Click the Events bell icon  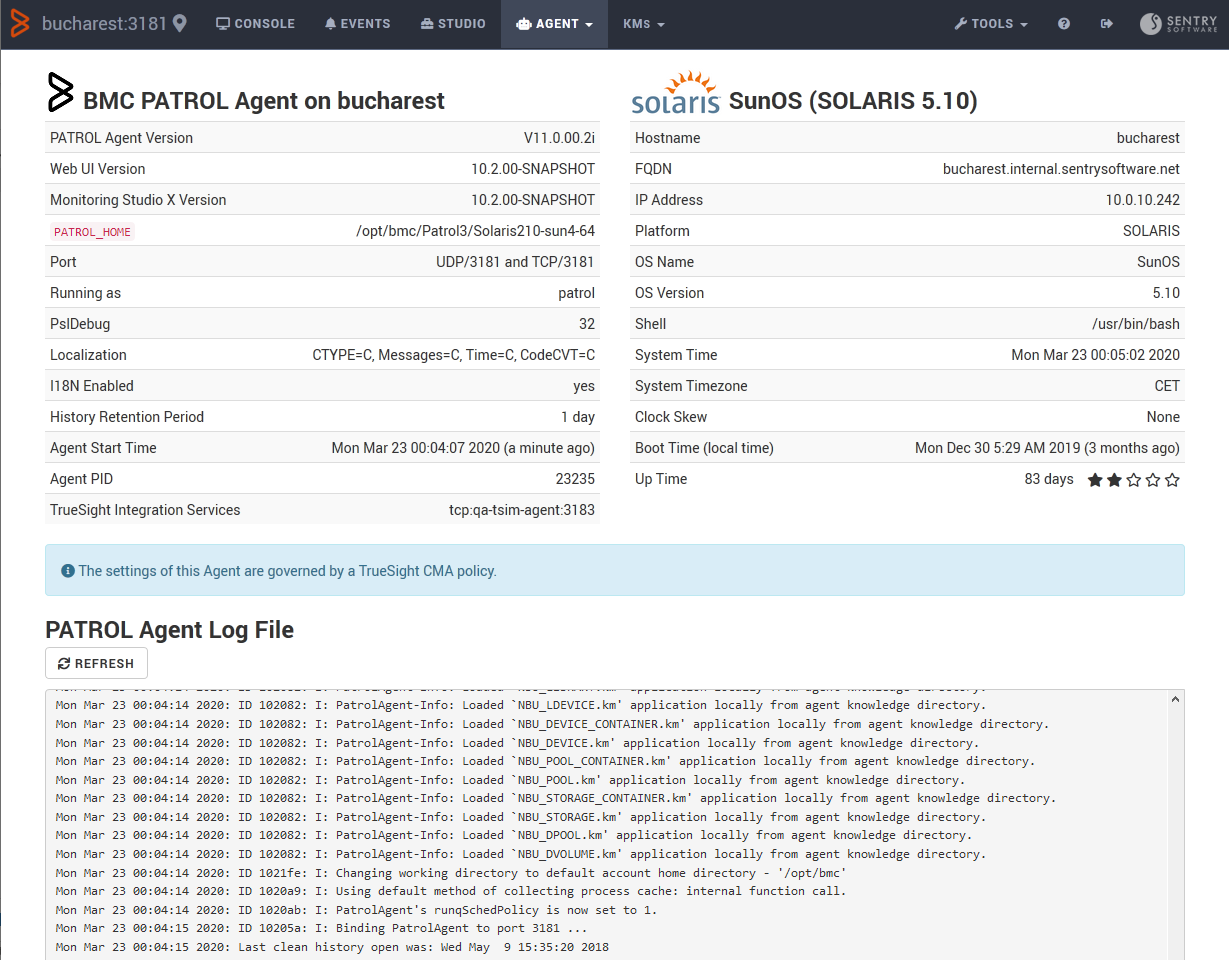(329, 23)
